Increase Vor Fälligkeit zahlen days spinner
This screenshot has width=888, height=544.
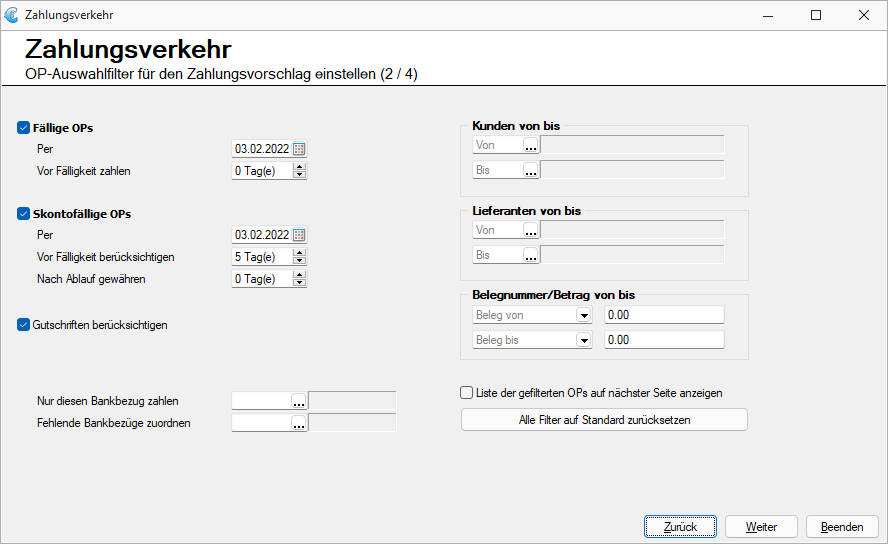[x=300, y=167]
